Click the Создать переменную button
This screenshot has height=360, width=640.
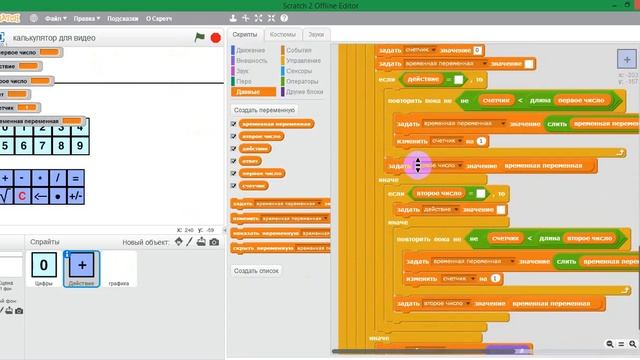(x=264, y=110)
